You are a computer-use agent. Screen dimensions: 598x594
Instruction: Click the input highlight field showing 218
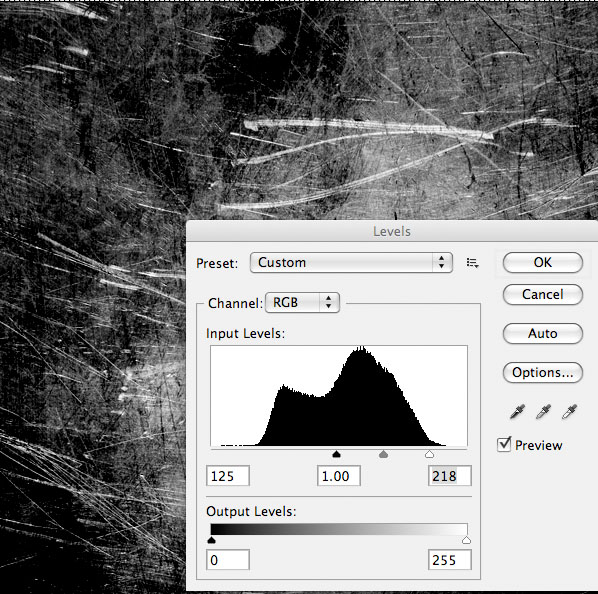(x=450, y=476)
